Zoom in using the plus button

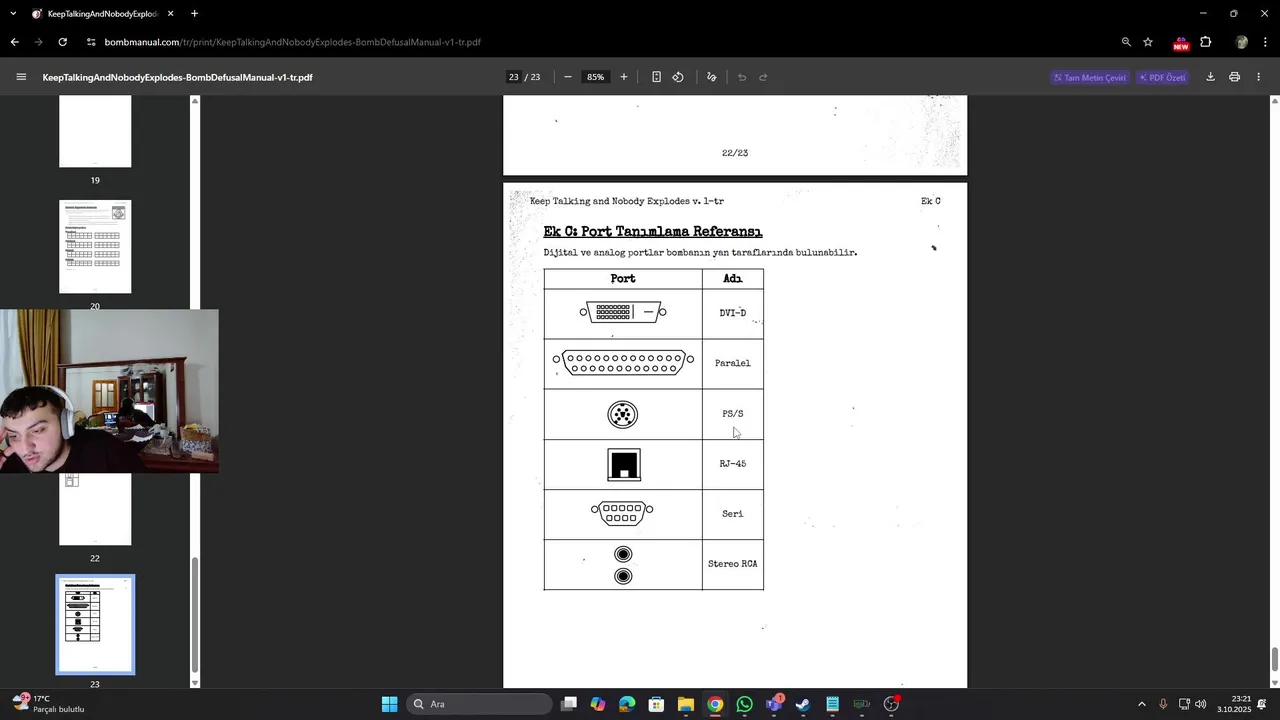tap(624, 77)
